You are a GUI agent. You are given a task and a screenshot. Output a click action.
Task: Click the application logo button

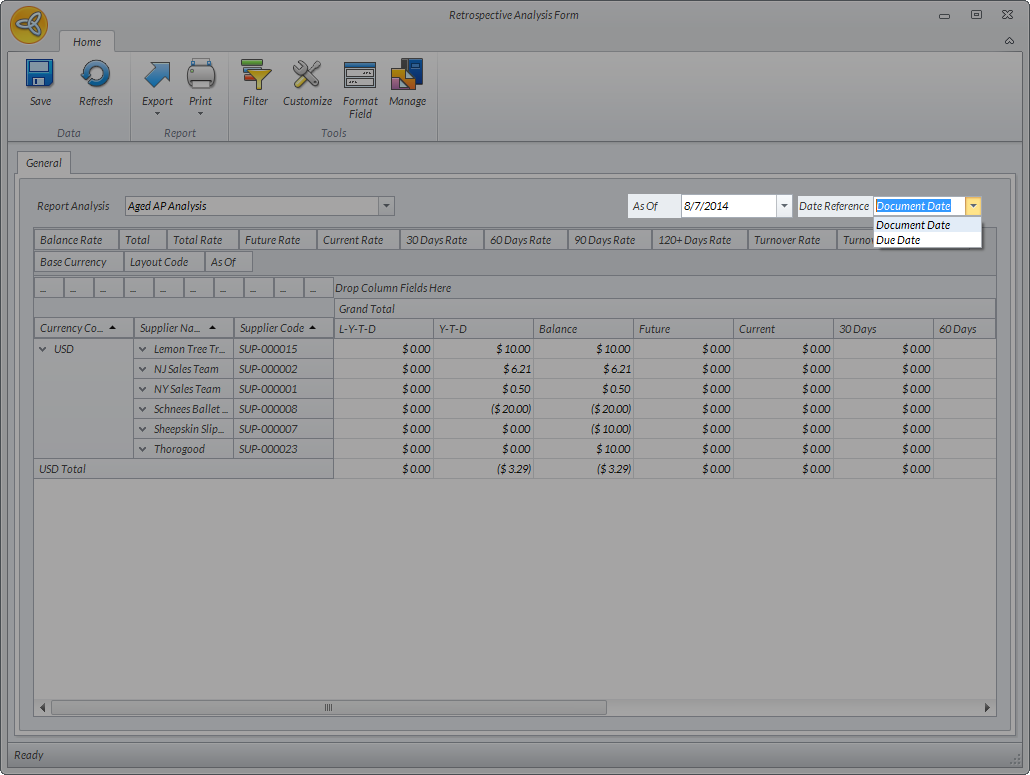coord(29,25)
